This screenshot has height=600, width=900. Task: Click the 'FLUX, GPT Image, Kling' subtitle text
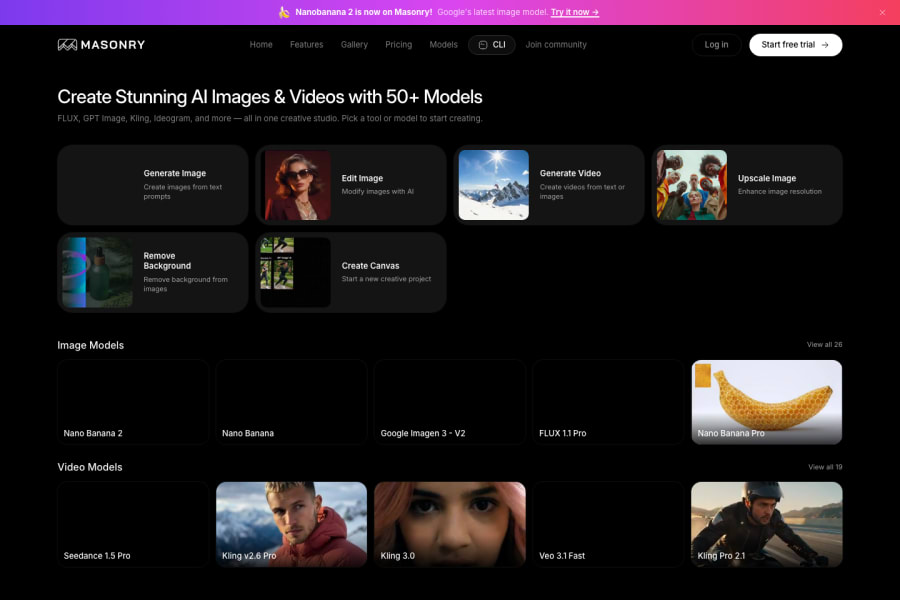pos(270,118)
